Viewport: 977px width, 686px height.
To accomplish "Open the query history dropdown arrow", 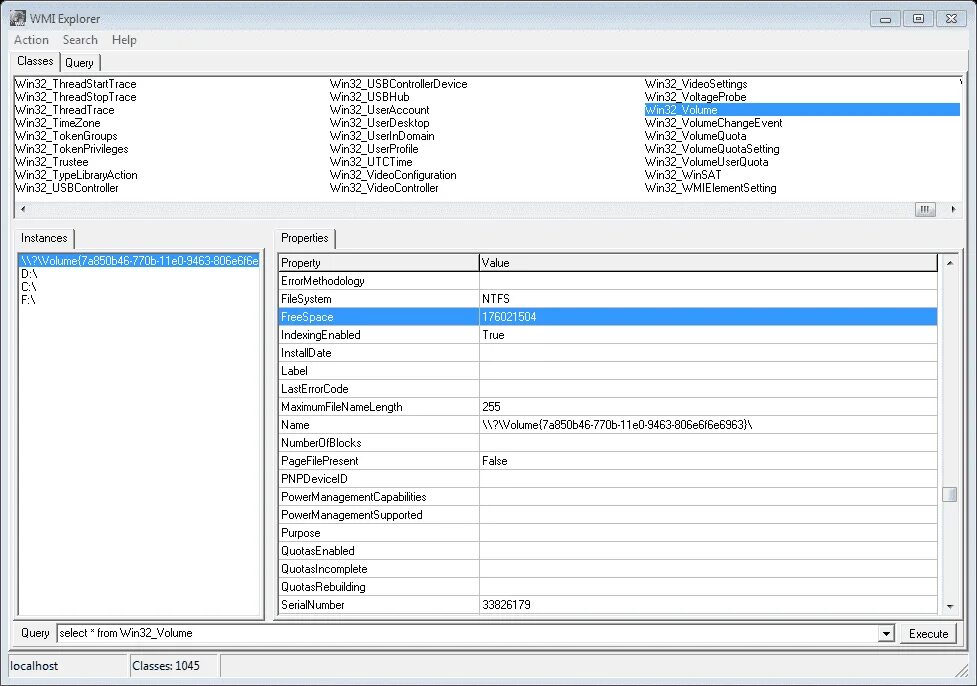I will 886,634.
